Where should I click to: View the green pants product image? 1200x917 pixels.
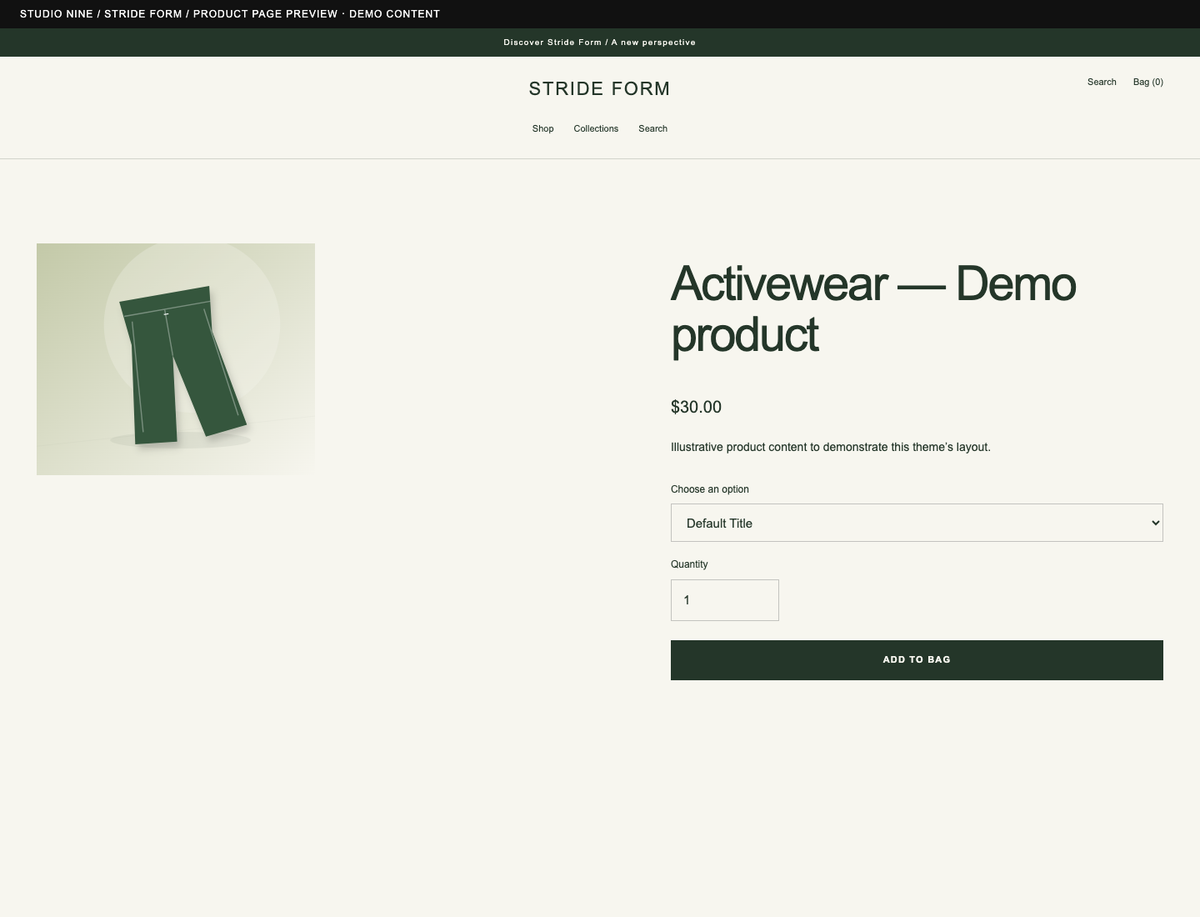pyautogui.click(x=176, y=359)
